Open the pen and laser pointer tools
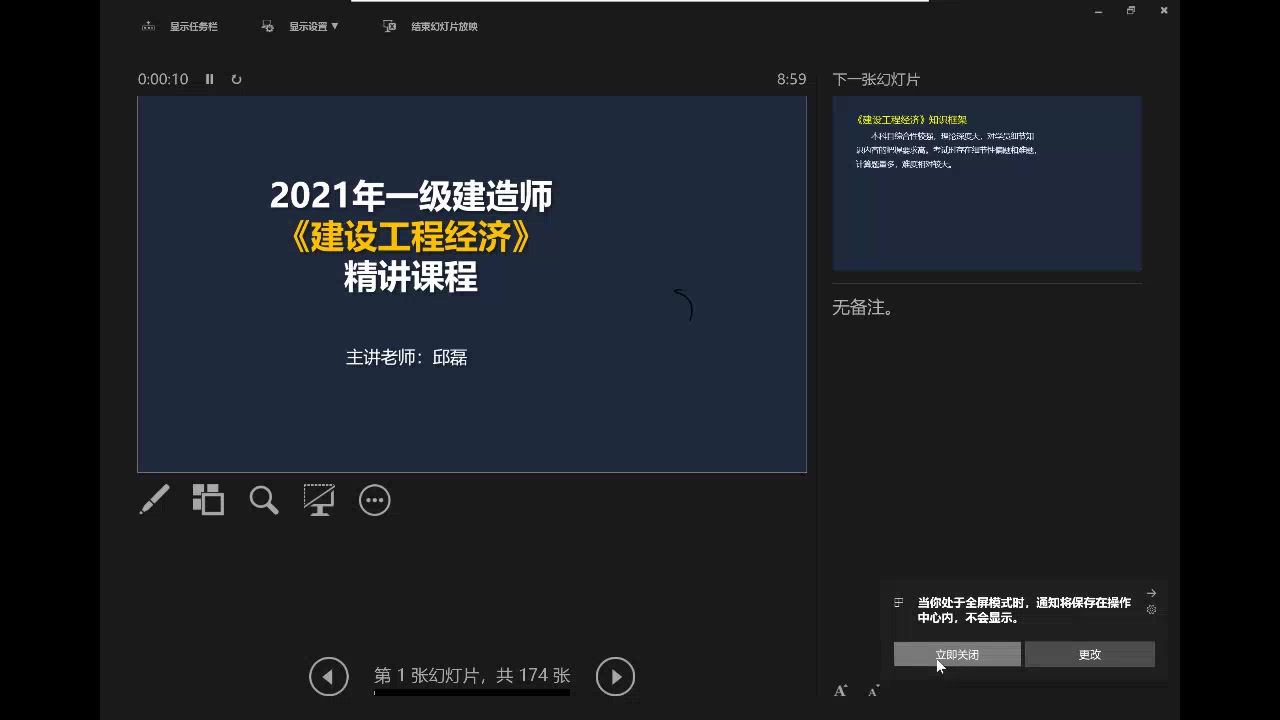 pos(154,500)
